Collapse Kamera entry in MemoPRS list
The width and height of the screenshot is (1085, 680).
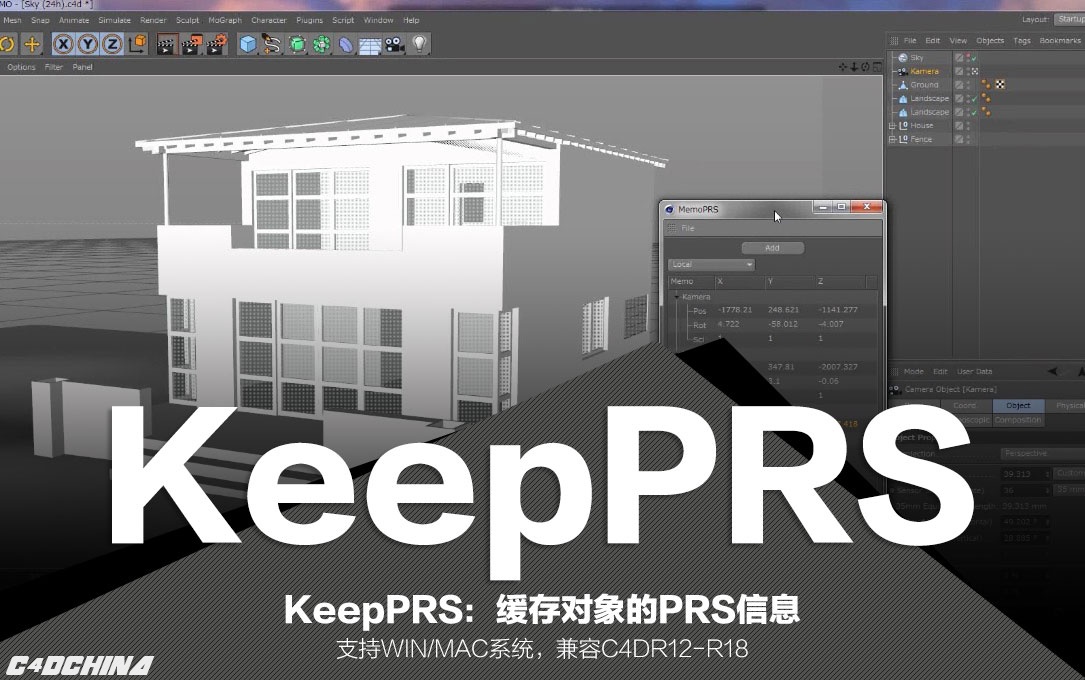coord(677,297)
